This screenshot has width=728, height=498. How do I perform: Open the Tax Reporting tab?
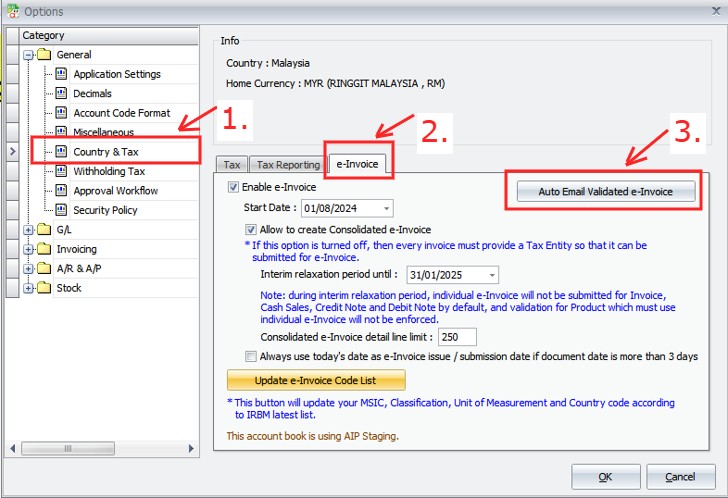point(287,165)
